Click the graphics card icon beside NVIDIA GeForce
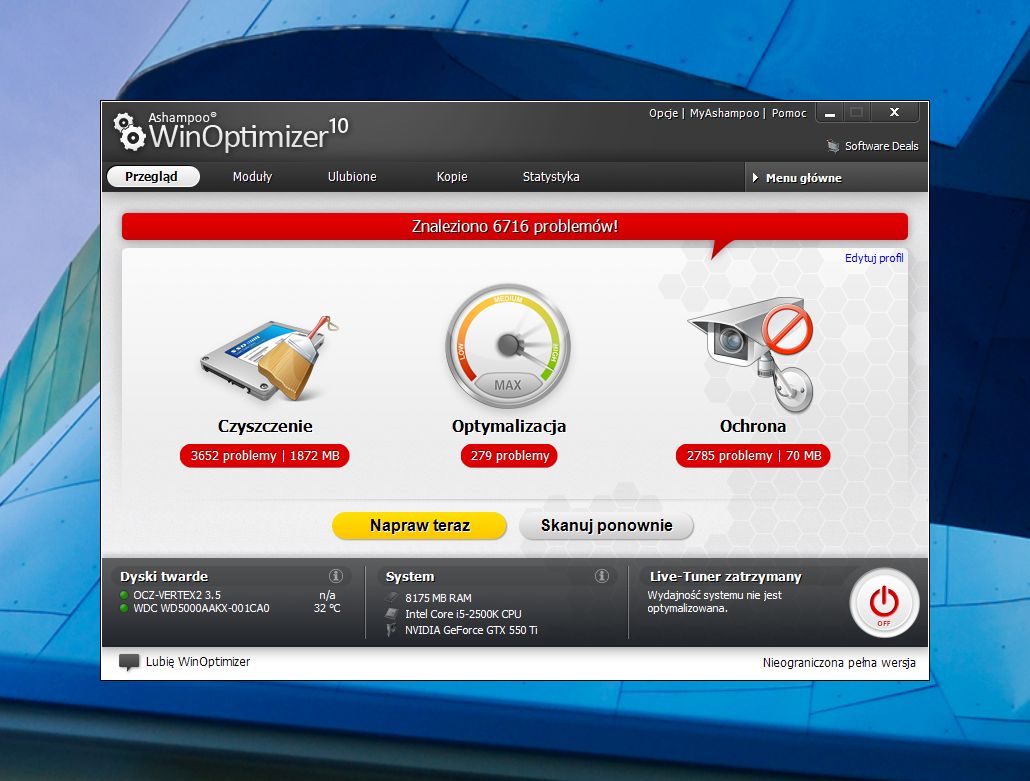Image resolution: width=1030 pixels, height=781 pixels. click(x=392, y=630)
